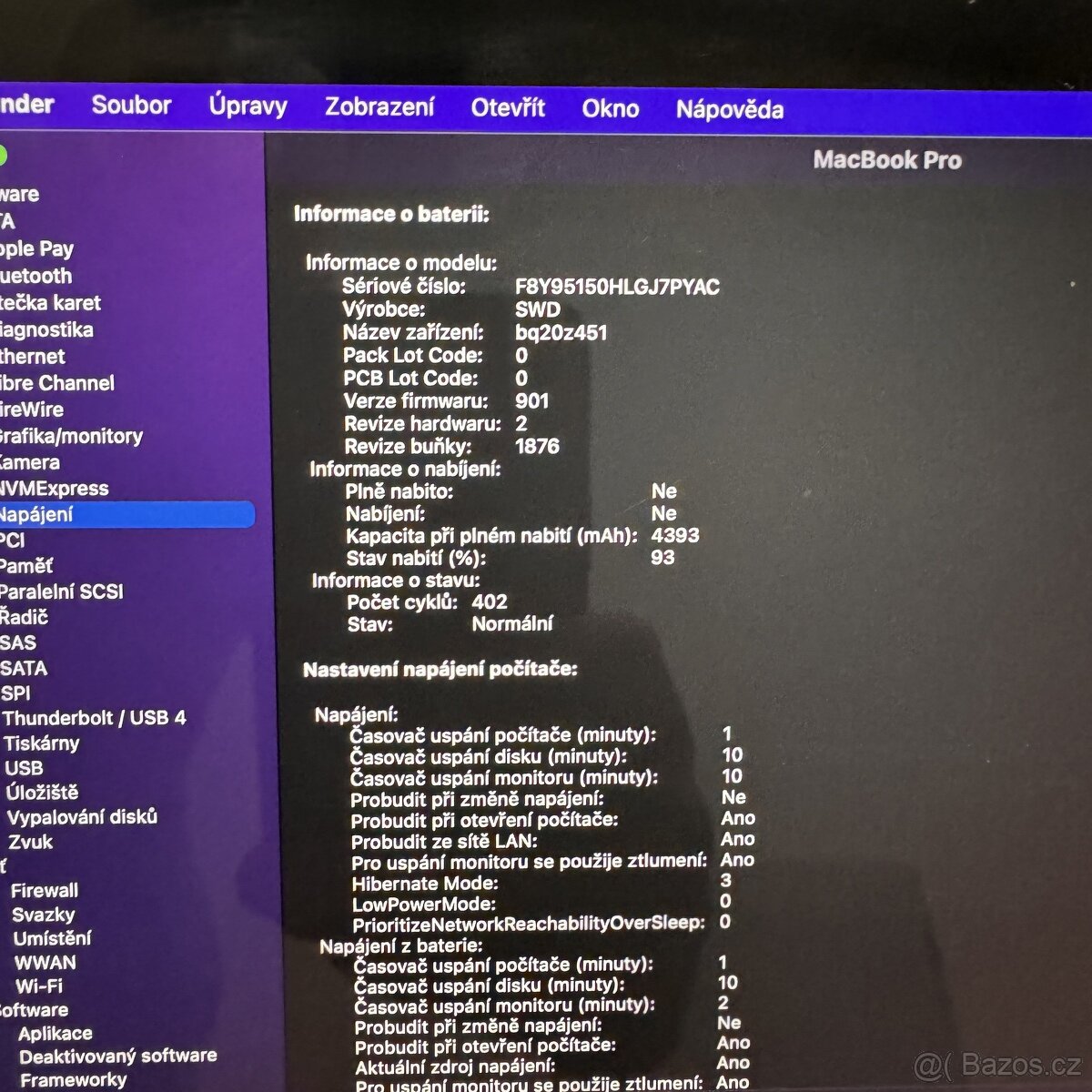Click the battery condition value Normální
The height and width of the screenshot is (1092, 1092).
512,623
